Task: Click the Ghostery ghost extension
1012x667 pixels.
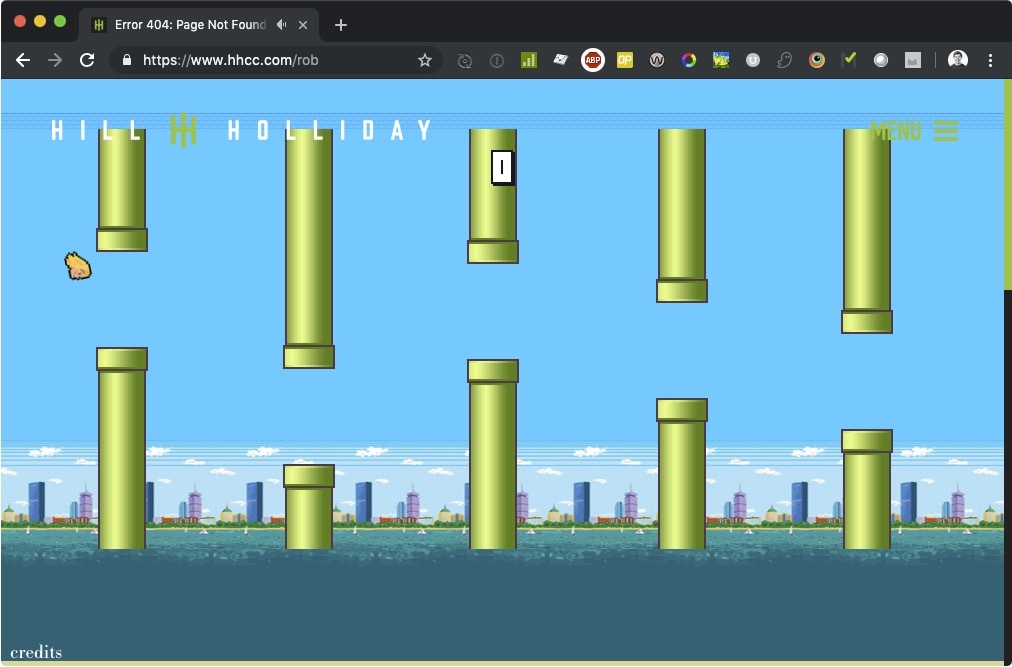Action: (784, 60)
